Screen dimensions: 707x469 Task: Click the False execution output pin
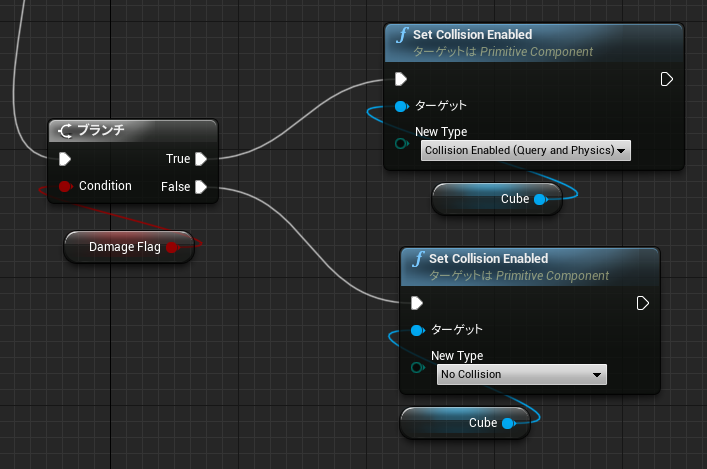click(201, 187)
